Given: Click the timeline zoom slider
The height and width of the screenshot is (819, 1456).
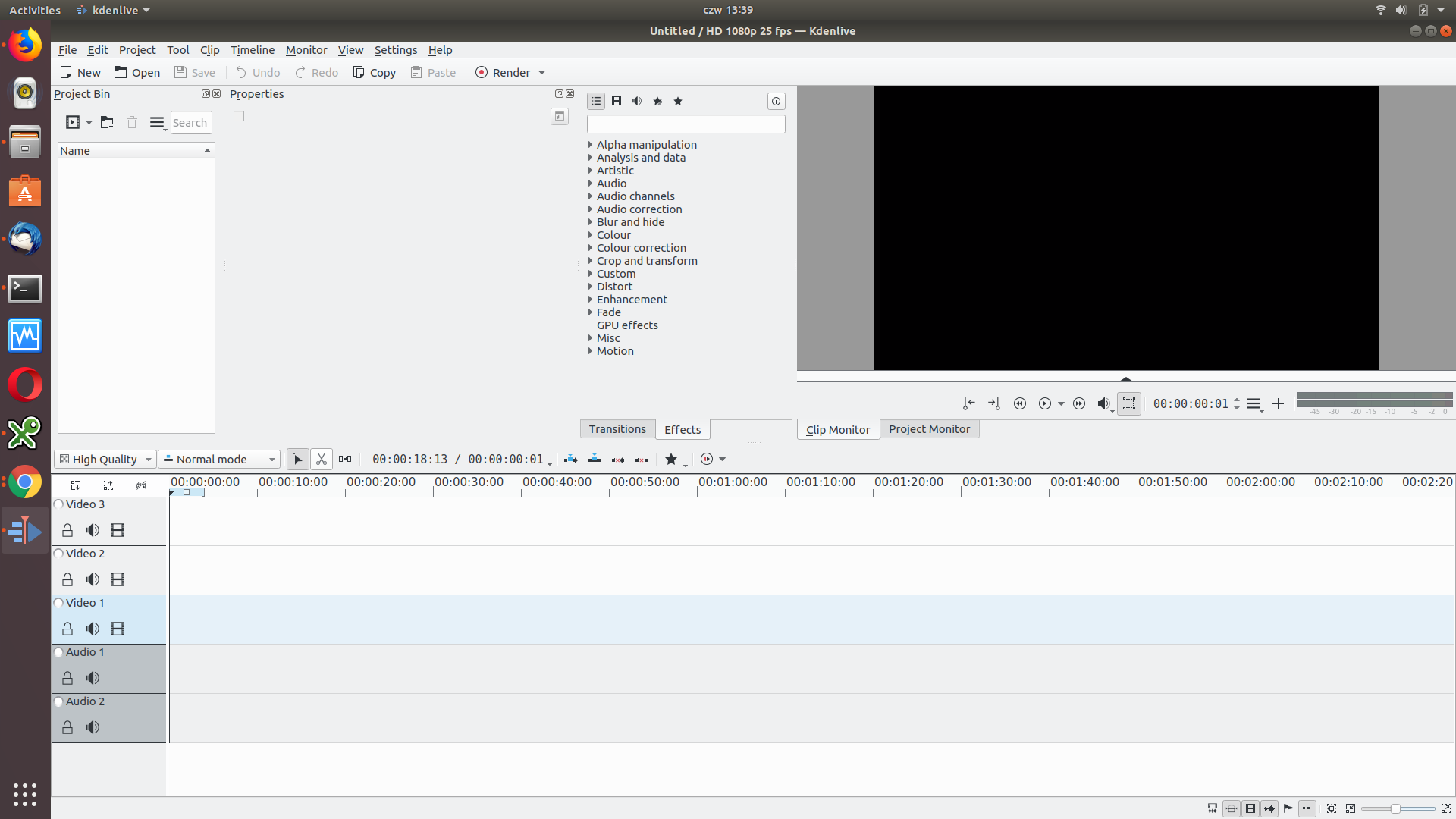Looking at the screenshot, I should pos(1398,809).
